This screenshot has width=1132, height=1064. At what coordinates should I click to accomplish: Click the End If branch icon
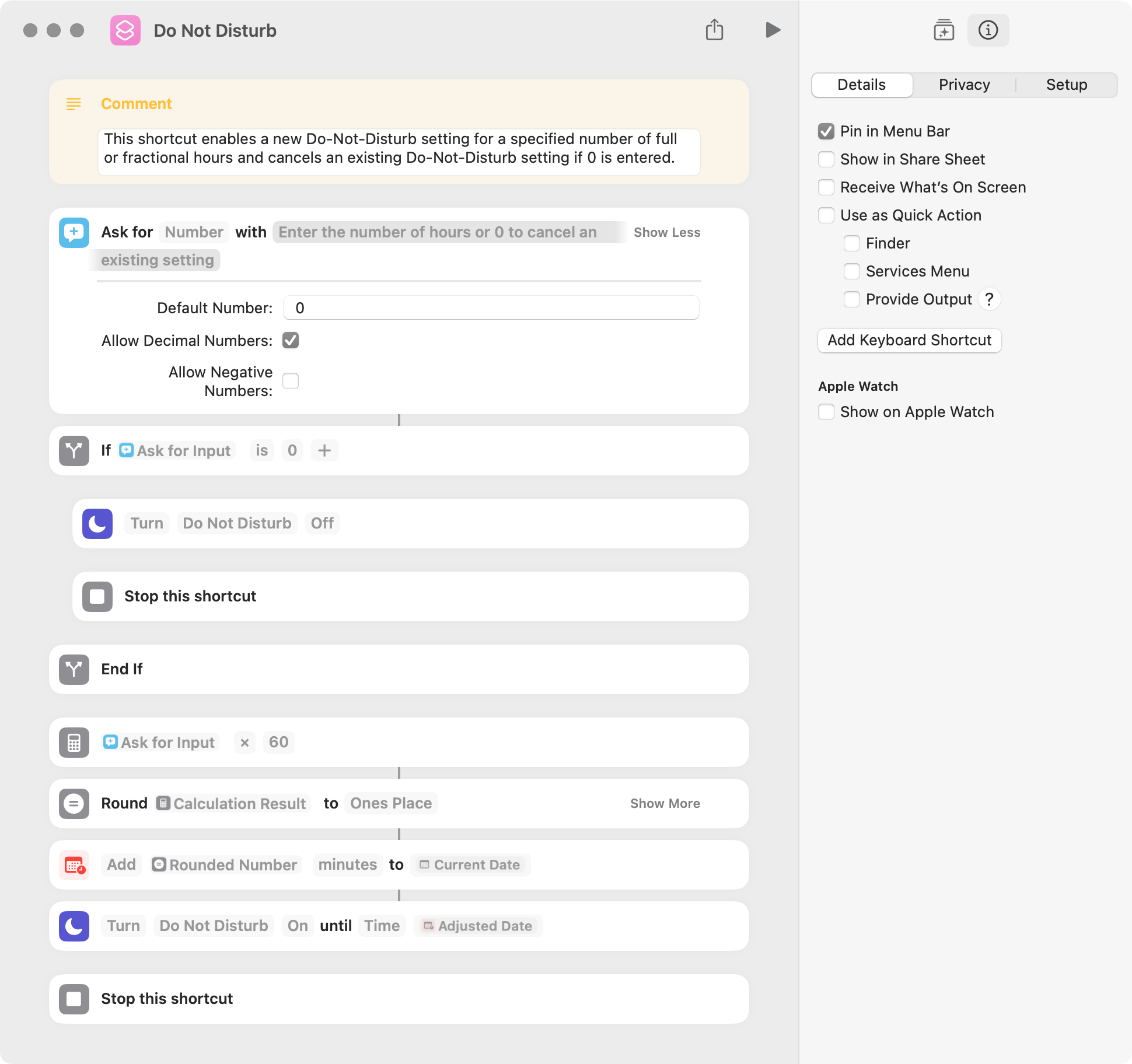point(74,669)
